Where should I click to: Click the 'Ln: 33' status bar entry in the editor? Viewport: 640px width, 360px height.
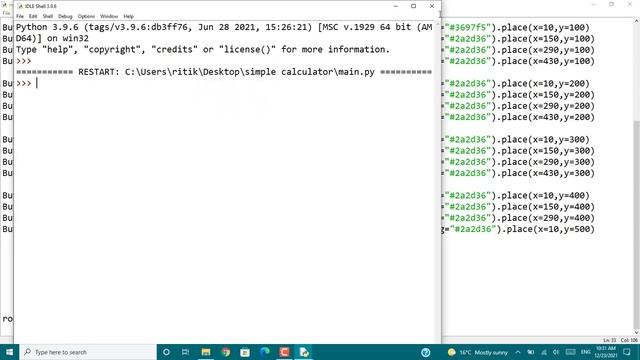click(610, 340)
